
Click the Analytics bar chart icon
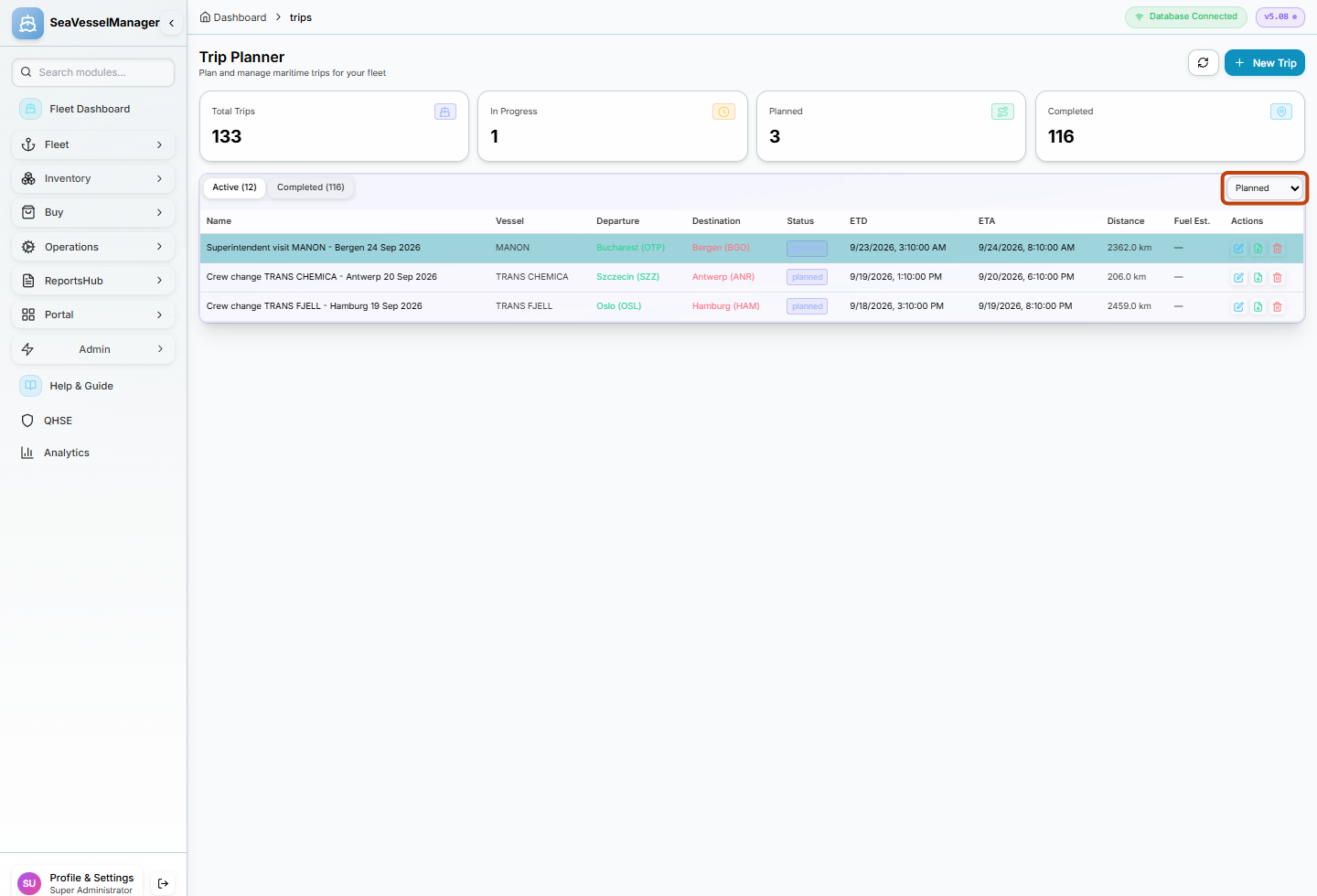(x=27, y=453)
